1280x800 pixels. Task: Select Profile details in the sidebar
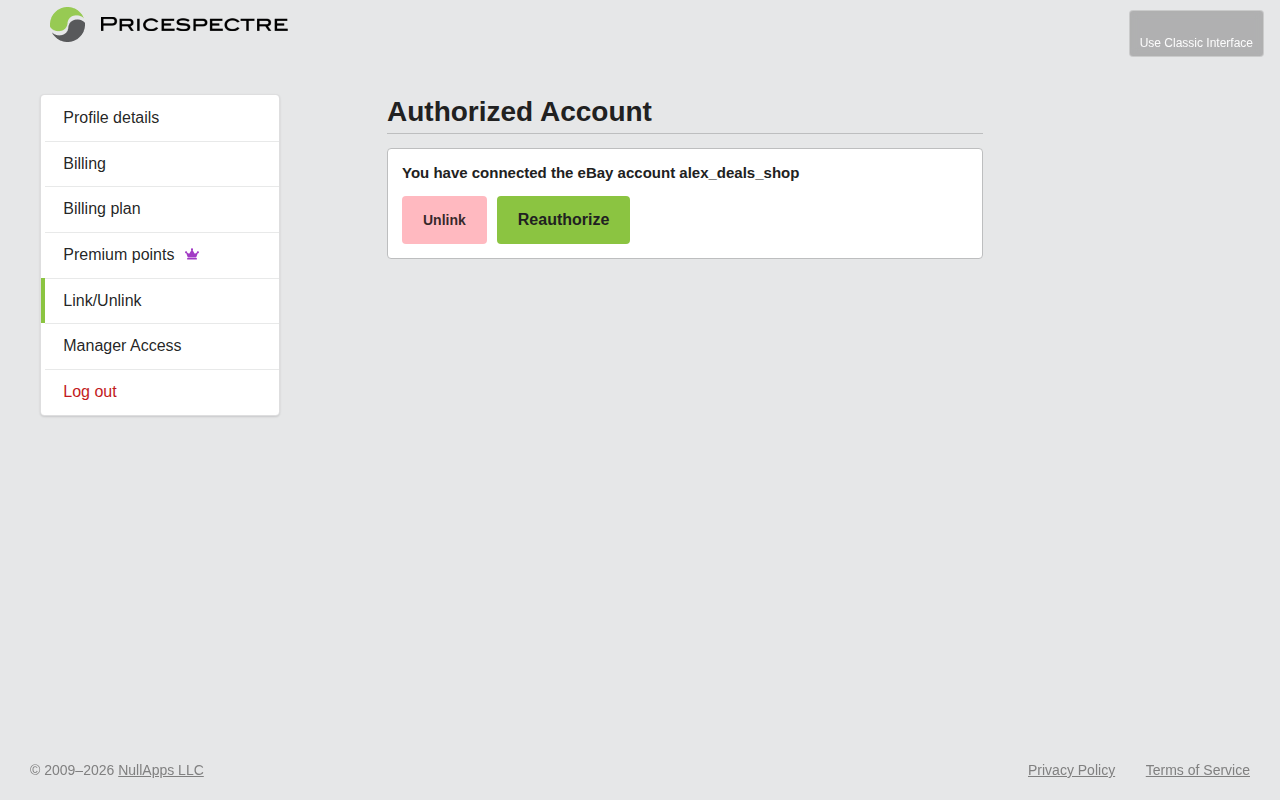coord(110,117)
